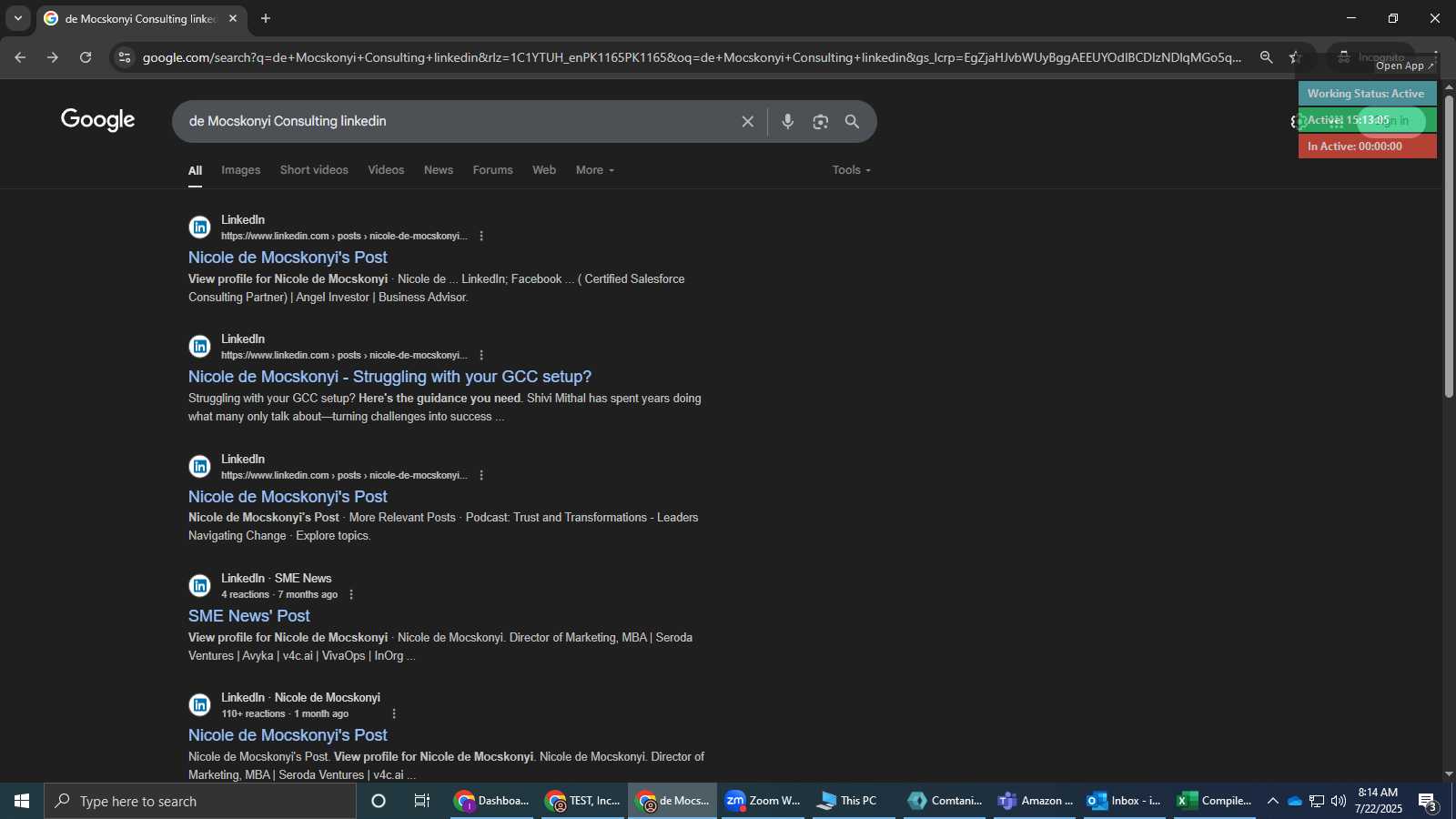
Task: Click the browser address bar URL
Action: [692, 57]
